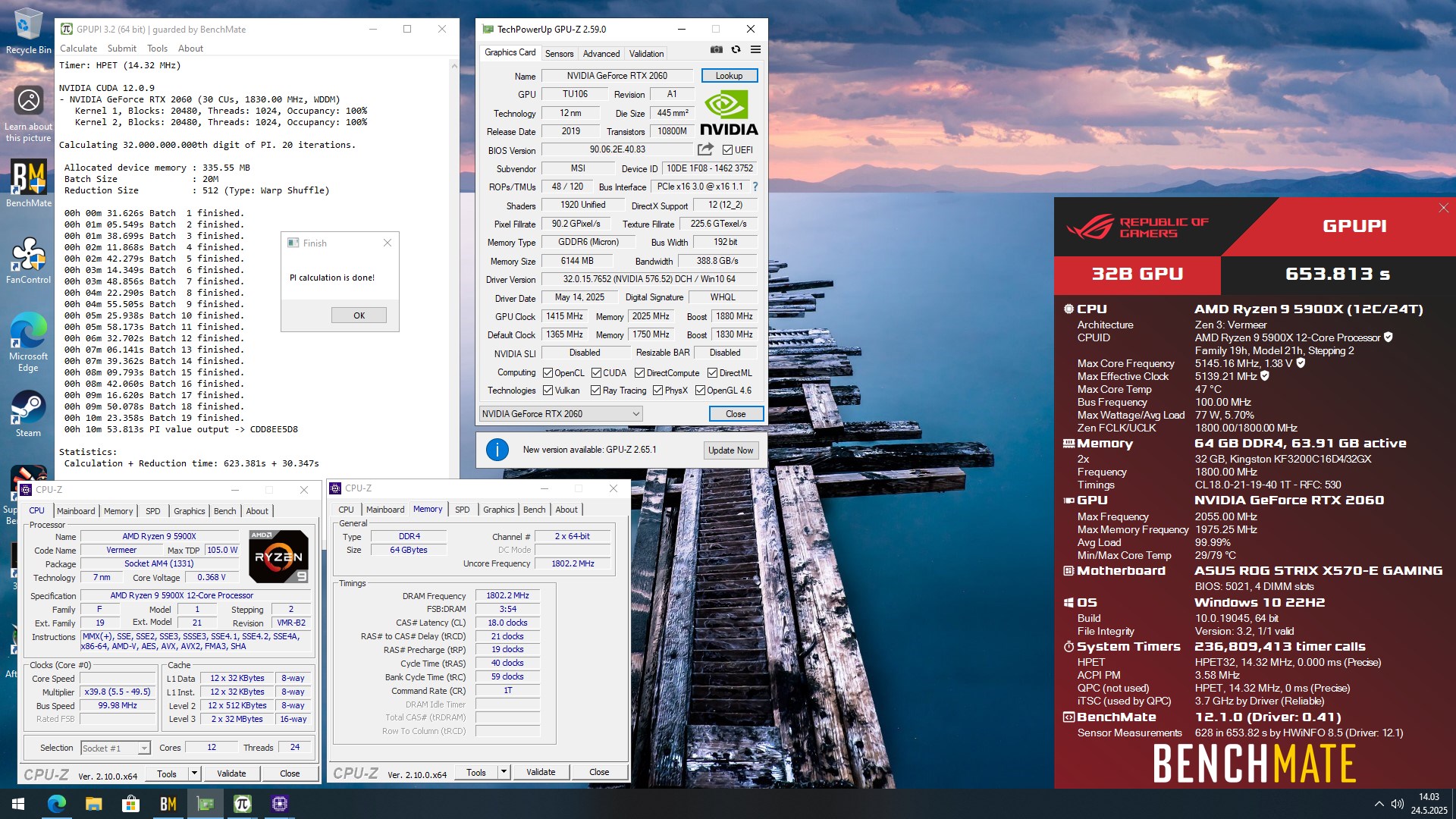Click Validate in right CPU-Z window
The height and width of the screenshot is (819, 1456).
pyautogui.click(x=541, y=772)
